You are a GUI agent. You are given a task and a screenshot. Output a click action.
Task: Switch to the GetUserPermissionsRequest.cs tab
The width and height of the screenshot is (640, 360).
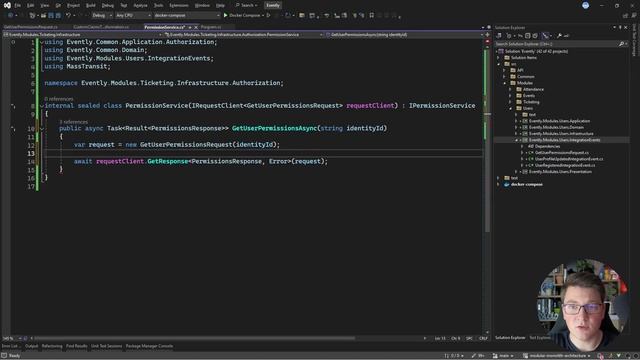31,27
